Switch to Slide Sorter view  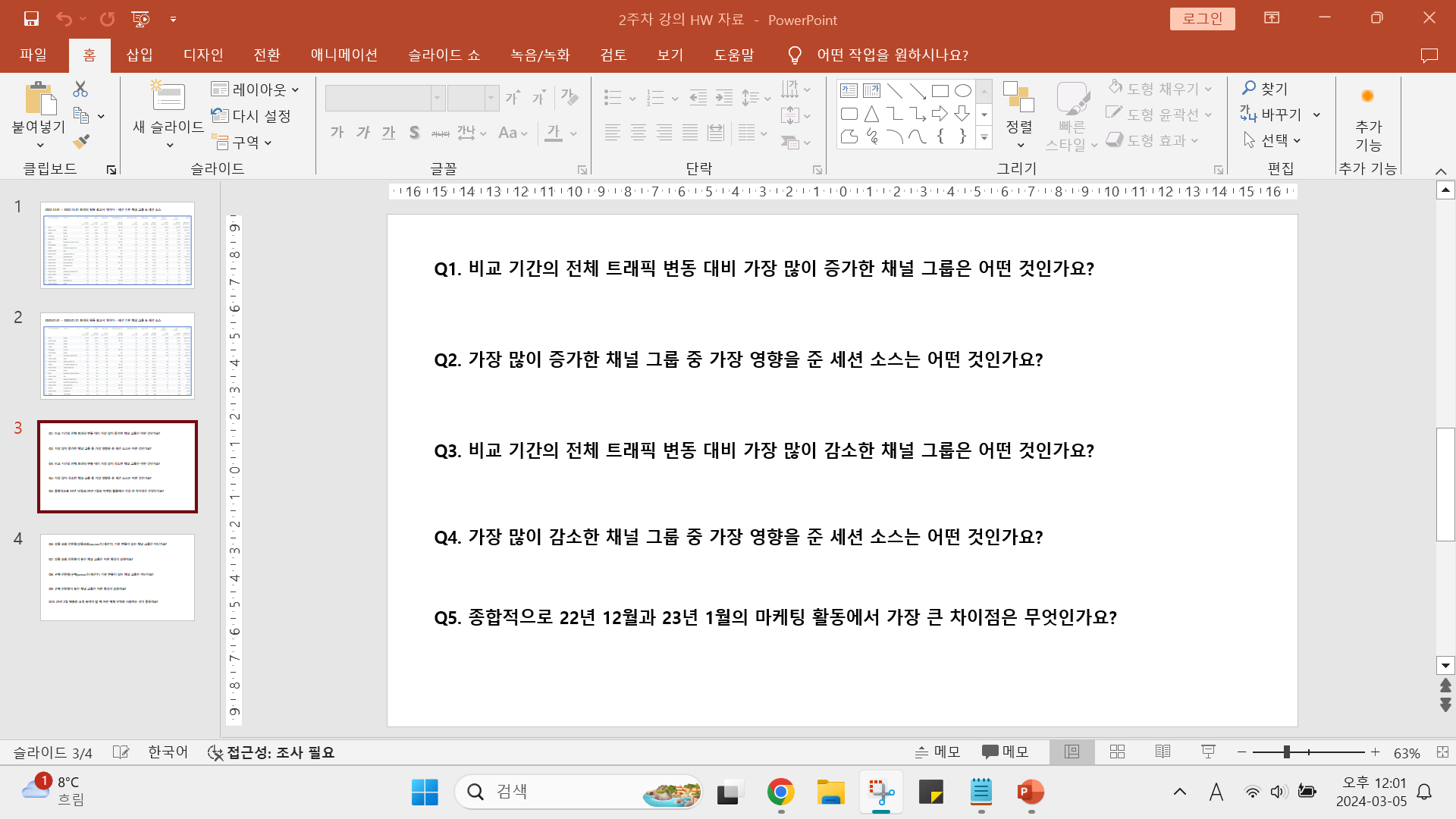(x=1117, y=752)
